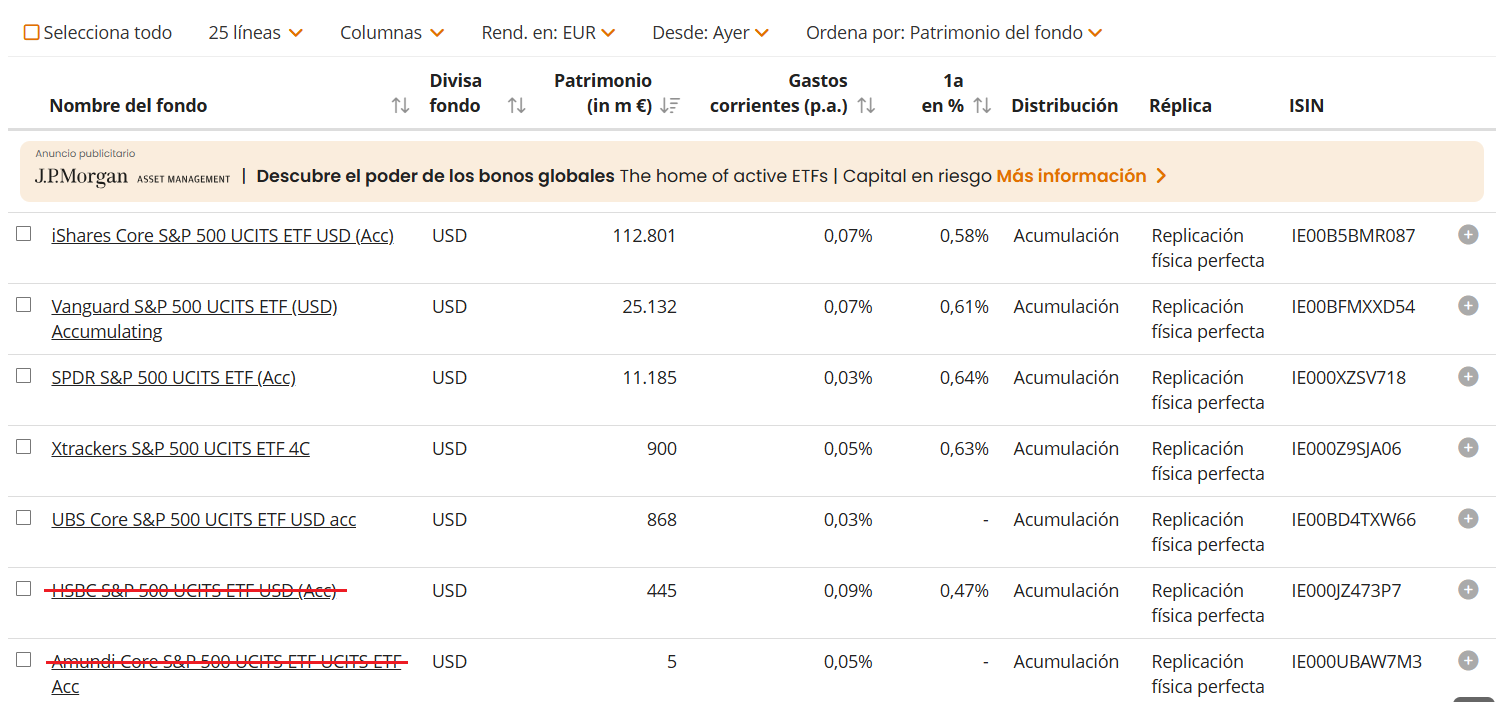The height and width of the screenshot is (702, 1507).
Task: Open the Amundi Core S&P 500 fund link
Action: [226, 662]
